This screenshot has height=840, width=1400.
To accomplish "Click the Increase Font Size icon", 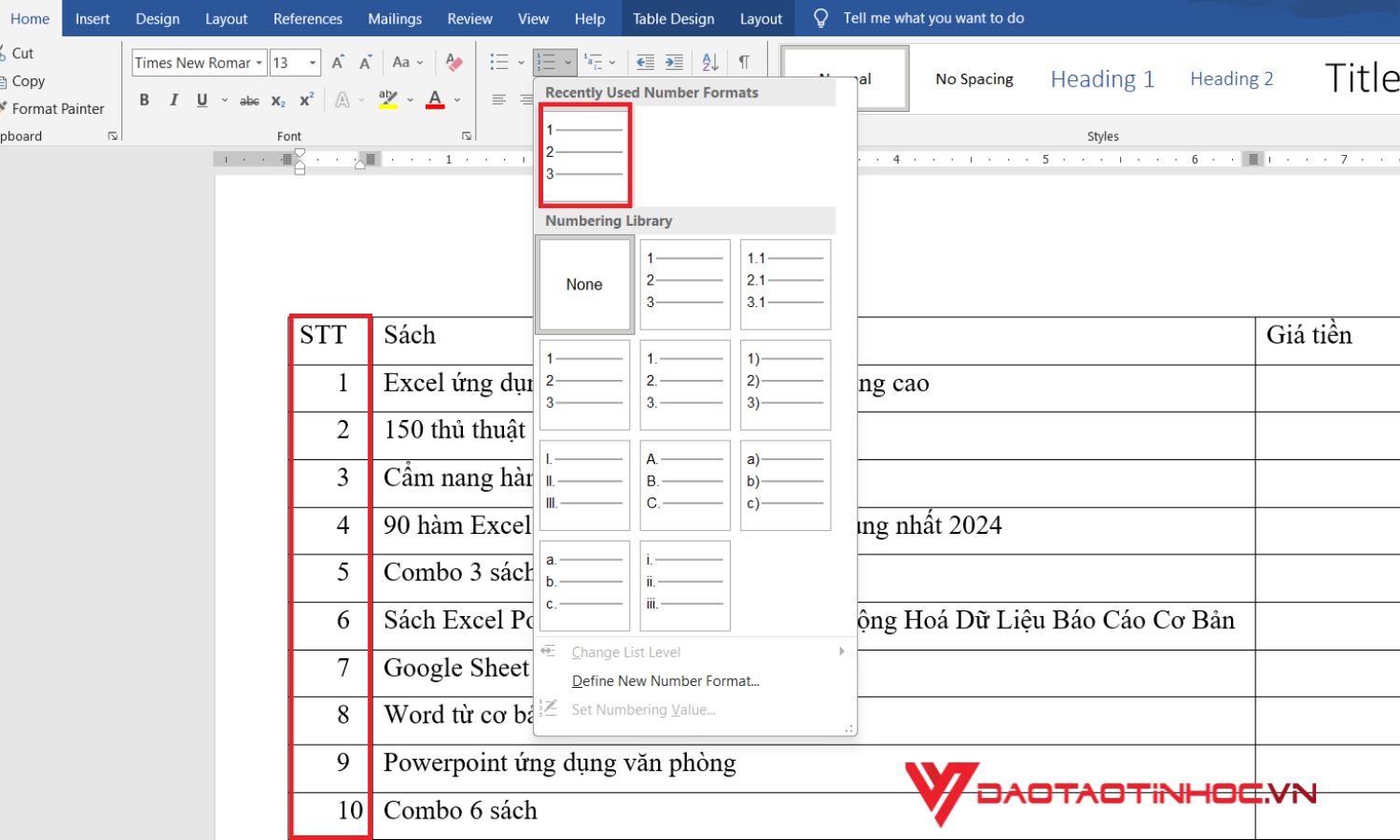I will click(x=336, y=62).
